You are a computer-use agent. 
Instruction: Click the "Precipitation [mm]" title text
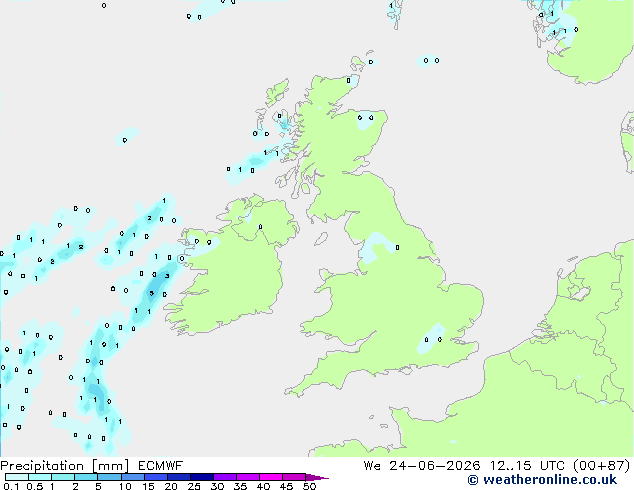[x=64, y=466]
